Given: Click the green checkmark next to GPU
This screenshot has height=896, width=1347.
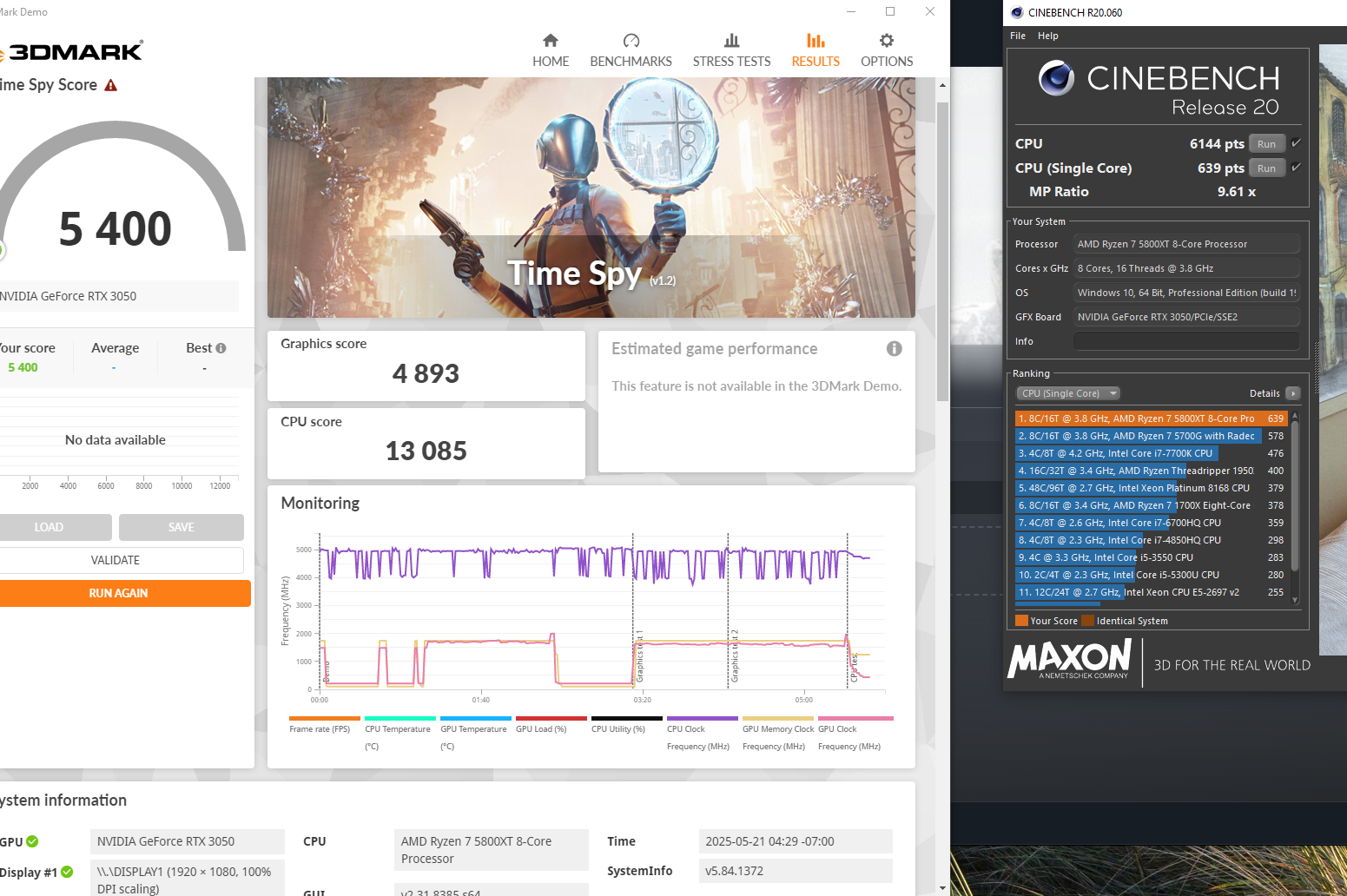Looking at the screenshot, I should click(x=32, y=841).
